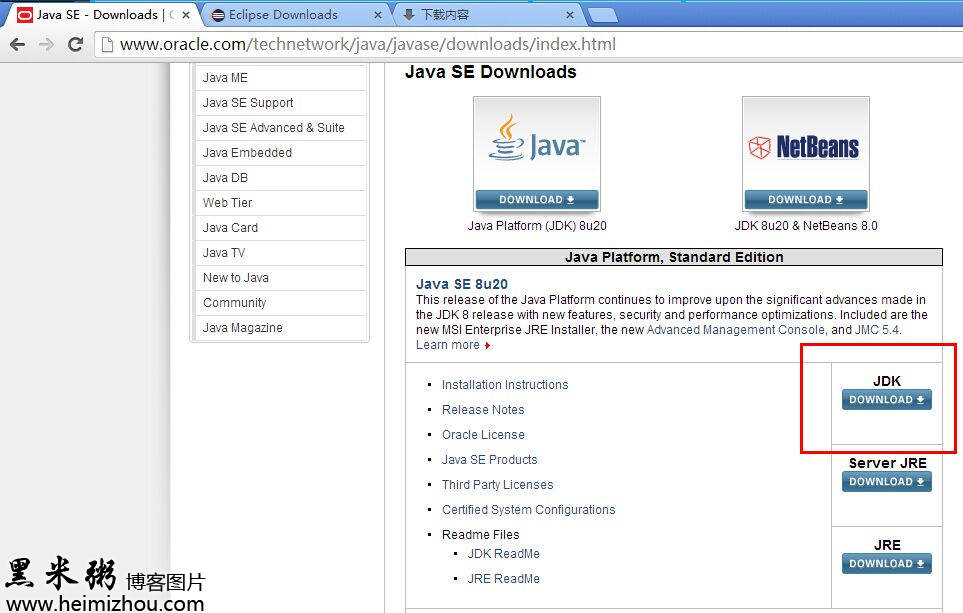This screenshot has height=613, width=963.
Task: Open the Installation Instructions link
Action: tap(505, 385)
